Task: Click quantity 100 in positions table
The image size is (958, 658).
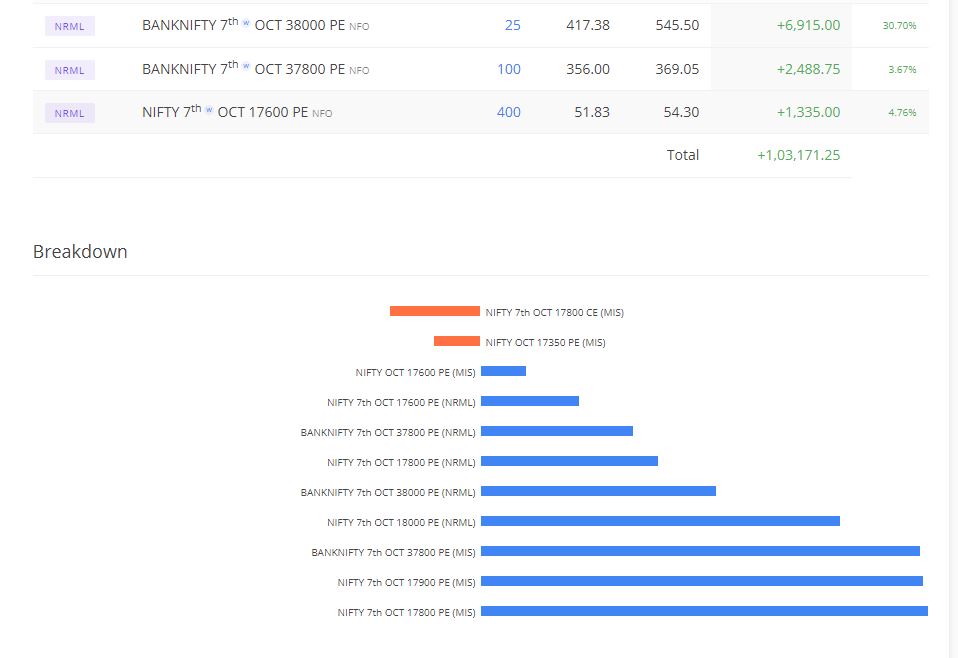Action: 509,69
